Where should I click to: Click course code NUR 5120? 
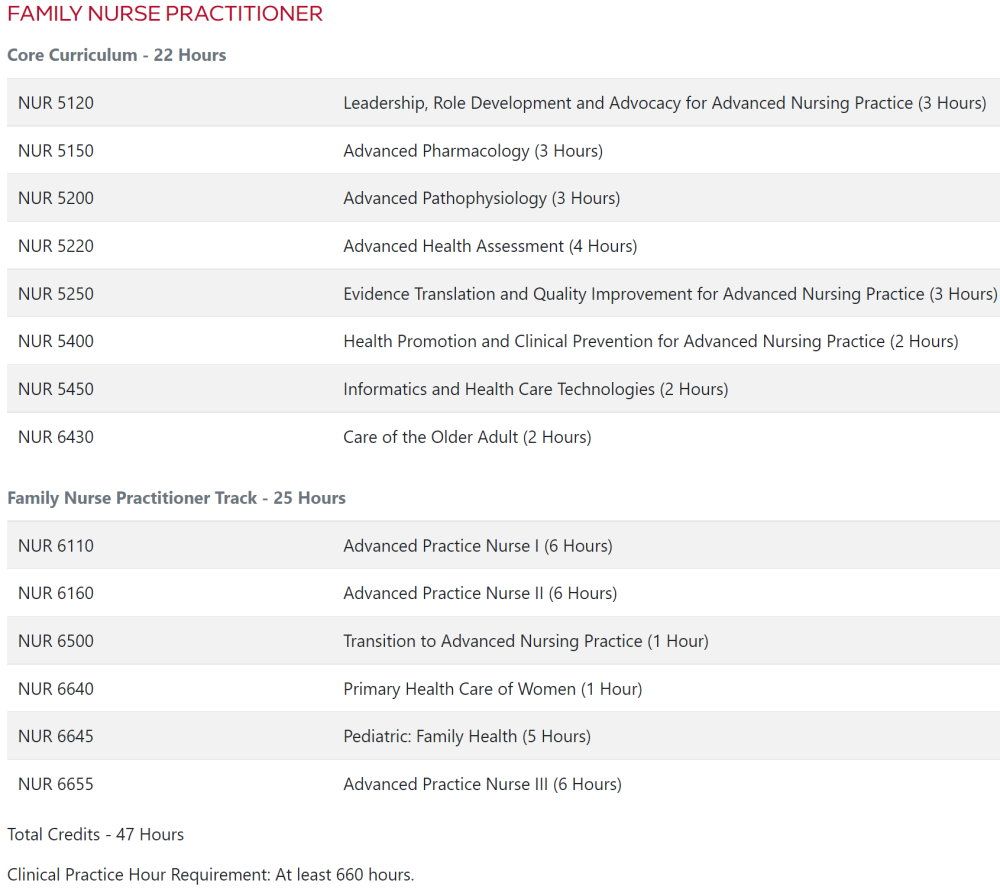[56, 103]
